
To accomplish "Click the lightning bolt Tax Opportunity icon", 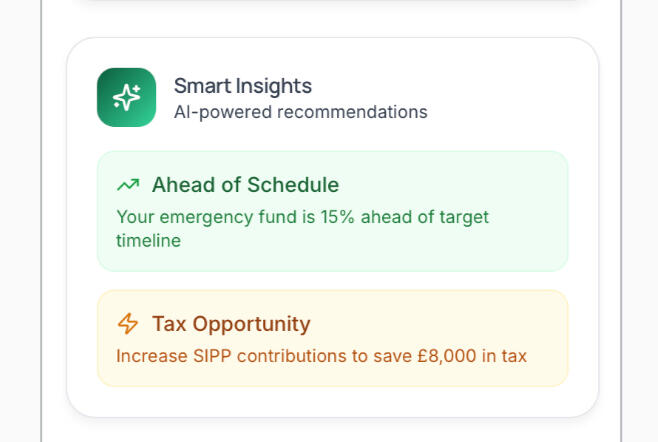I will [128, 324].
